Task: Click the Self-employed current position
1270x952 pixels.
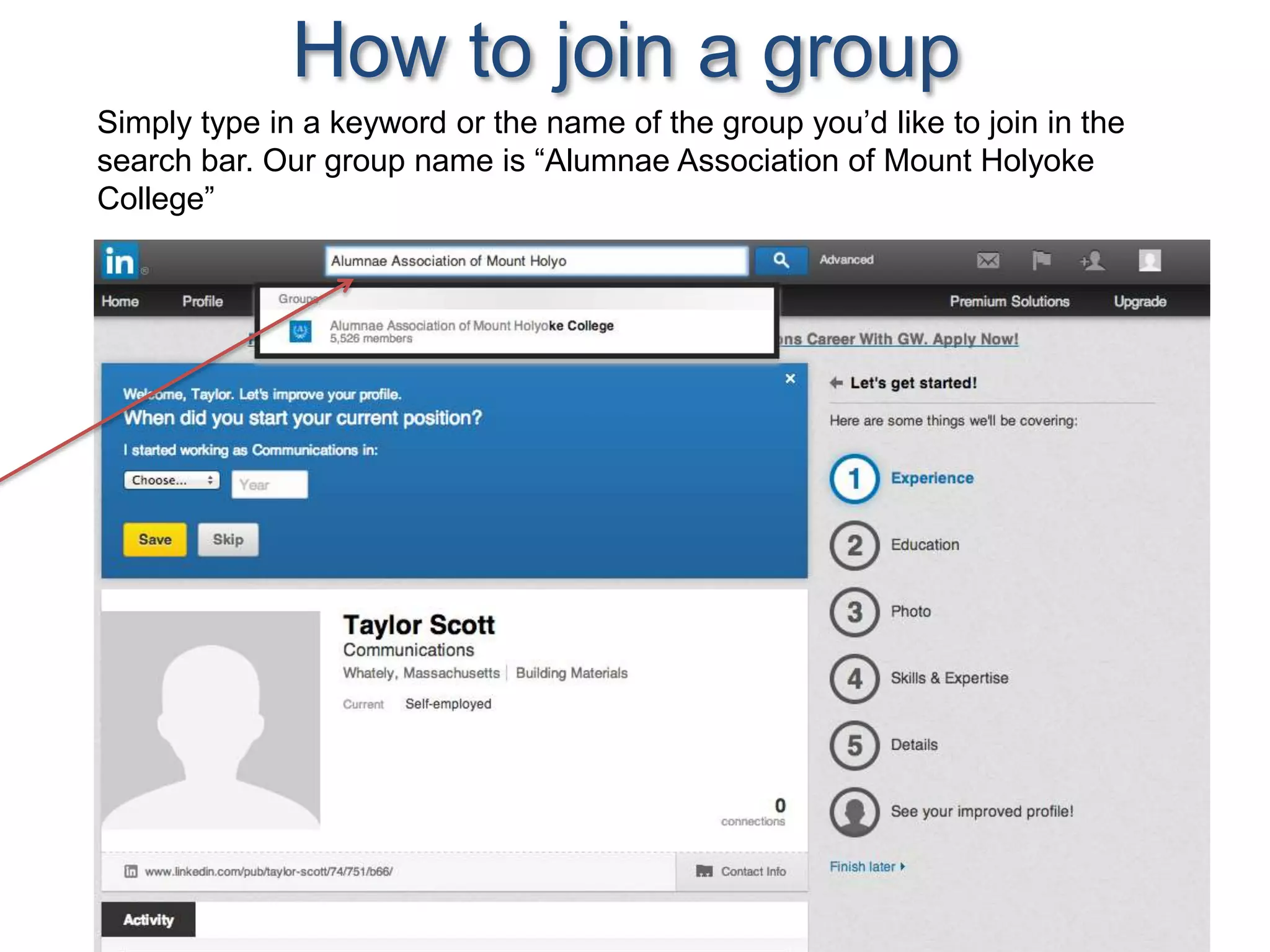Action: (448, 704)
